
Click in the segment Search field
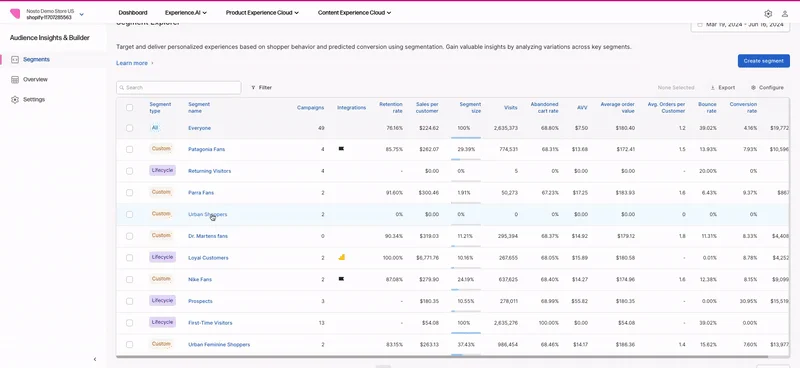pos(179,88)
